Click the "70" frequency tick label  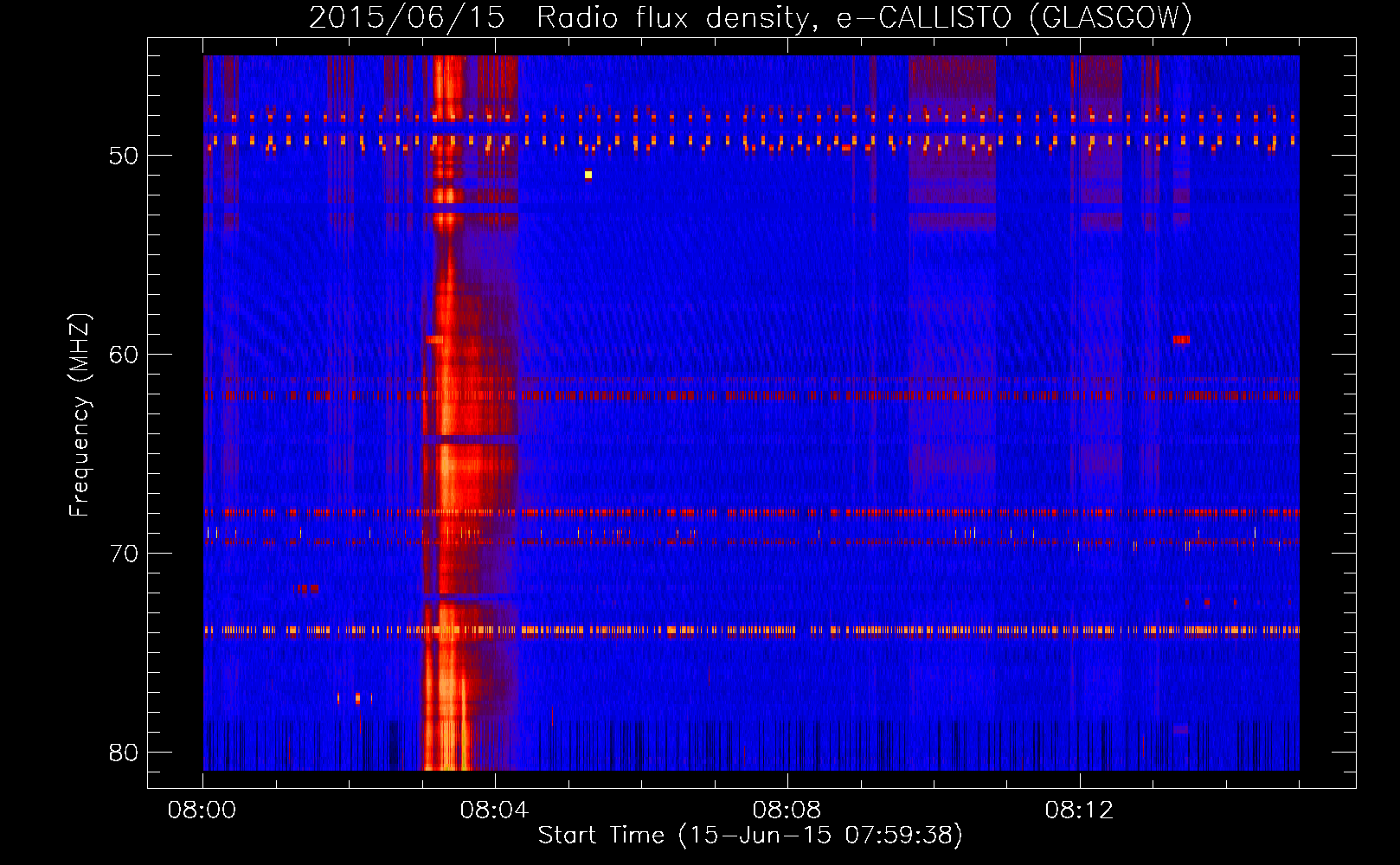(124, 554)
